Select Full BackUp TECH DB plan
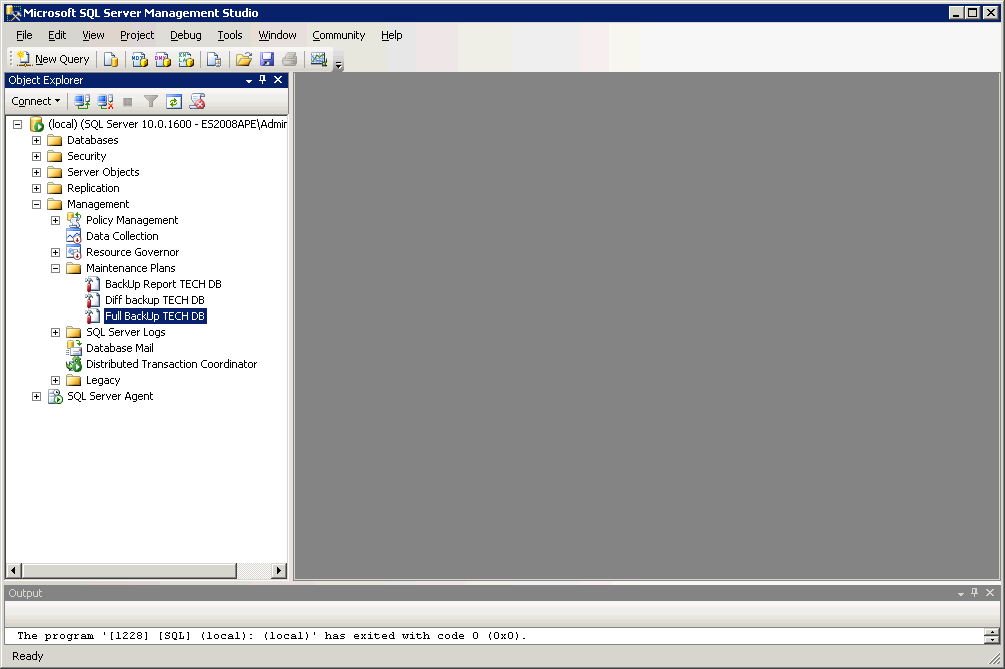Viewport: 1005px width, 669px height. pyautogui.click(x=155, y=317)
